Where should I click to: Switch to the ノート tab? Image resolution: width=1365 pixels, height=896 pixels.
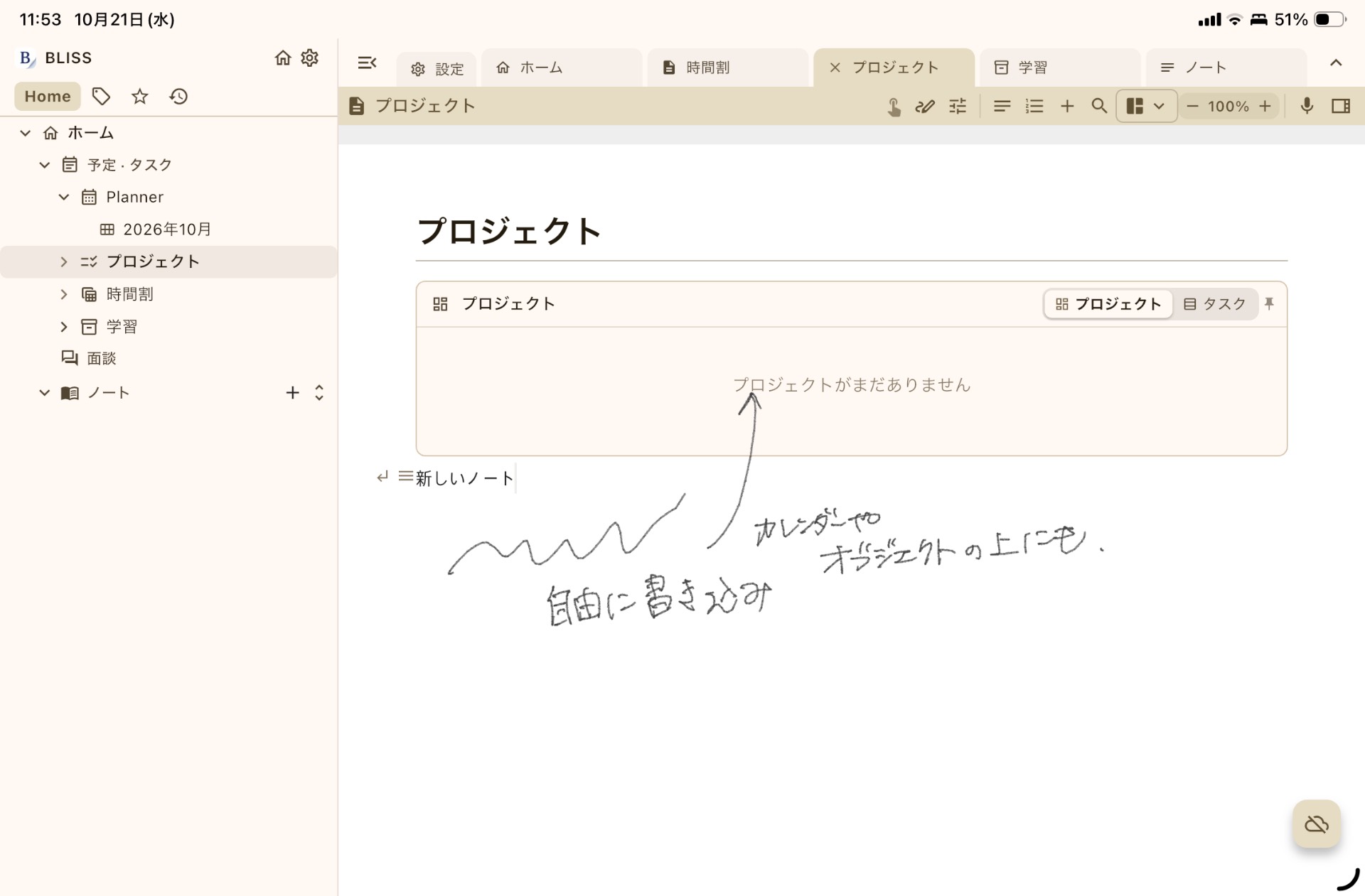1226,68
